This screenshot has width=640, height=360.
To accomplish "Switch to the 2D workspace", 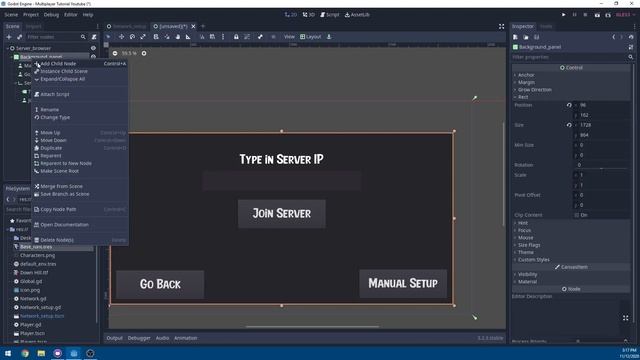I will 291,15.
